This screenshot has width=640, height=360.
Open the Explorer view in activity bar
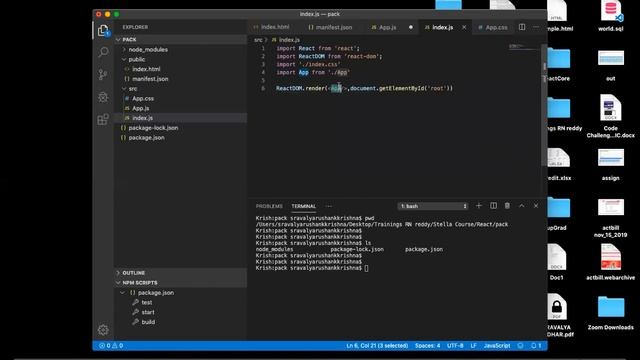coord(103,31)
